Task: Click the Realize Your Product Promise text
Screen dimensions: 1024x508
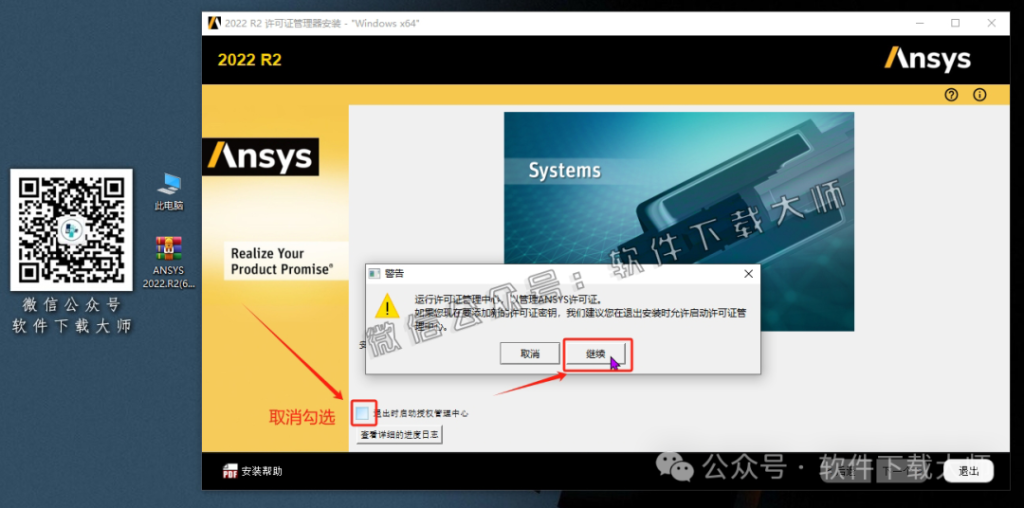Action: click(x=282, y=261)
